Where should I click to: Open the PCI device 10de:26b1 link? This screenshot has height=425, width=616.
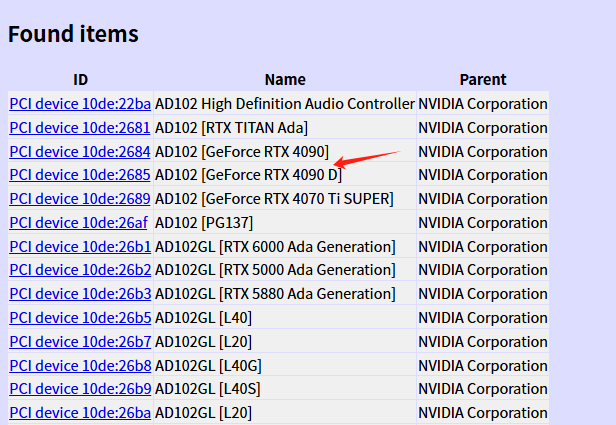click(80, 247)
